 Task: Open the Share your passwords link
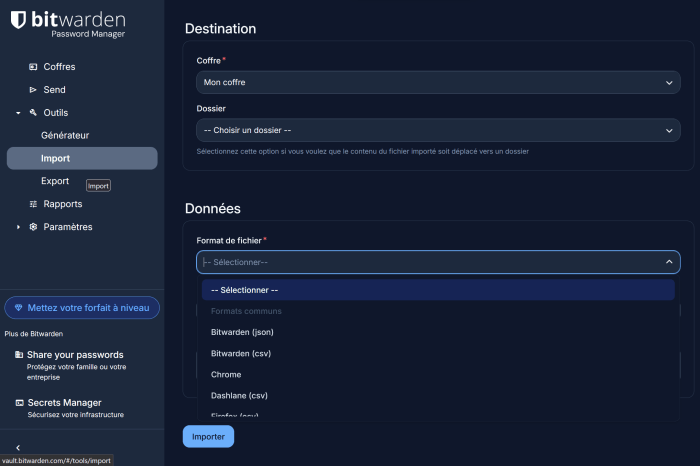pos(75,355)
